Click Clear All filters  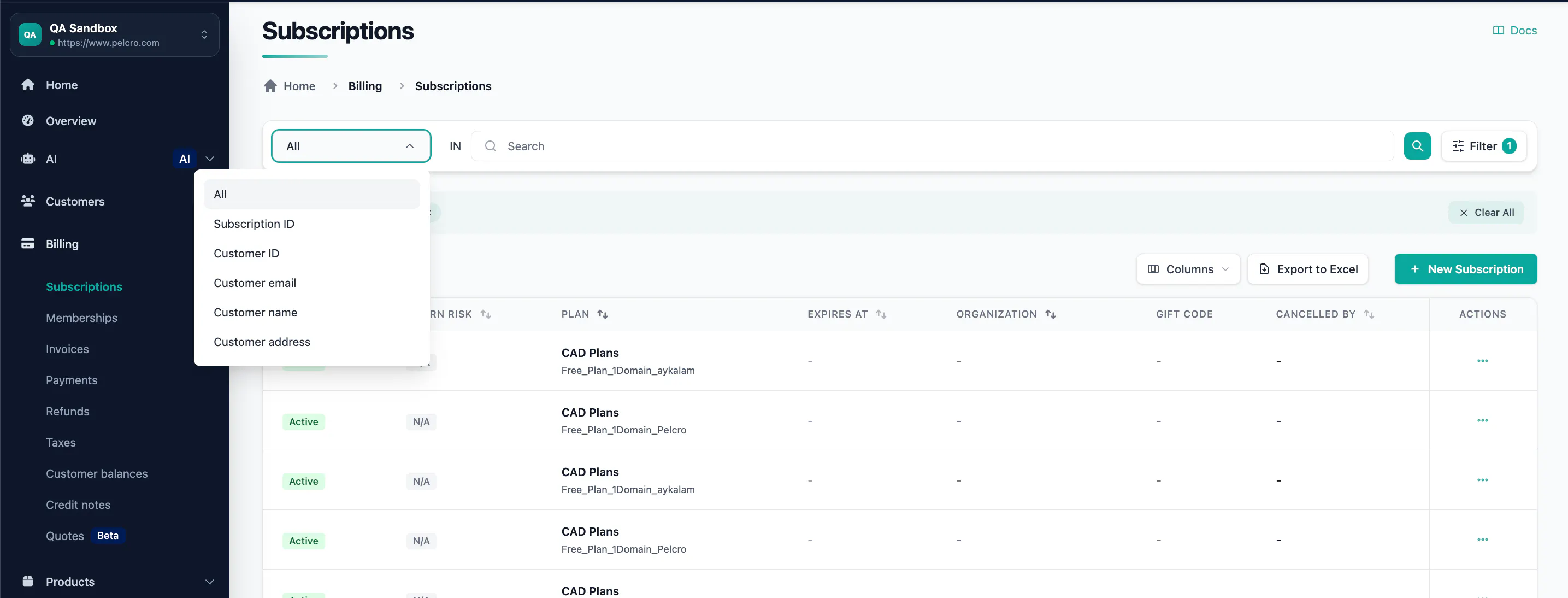pos(1486,213)
